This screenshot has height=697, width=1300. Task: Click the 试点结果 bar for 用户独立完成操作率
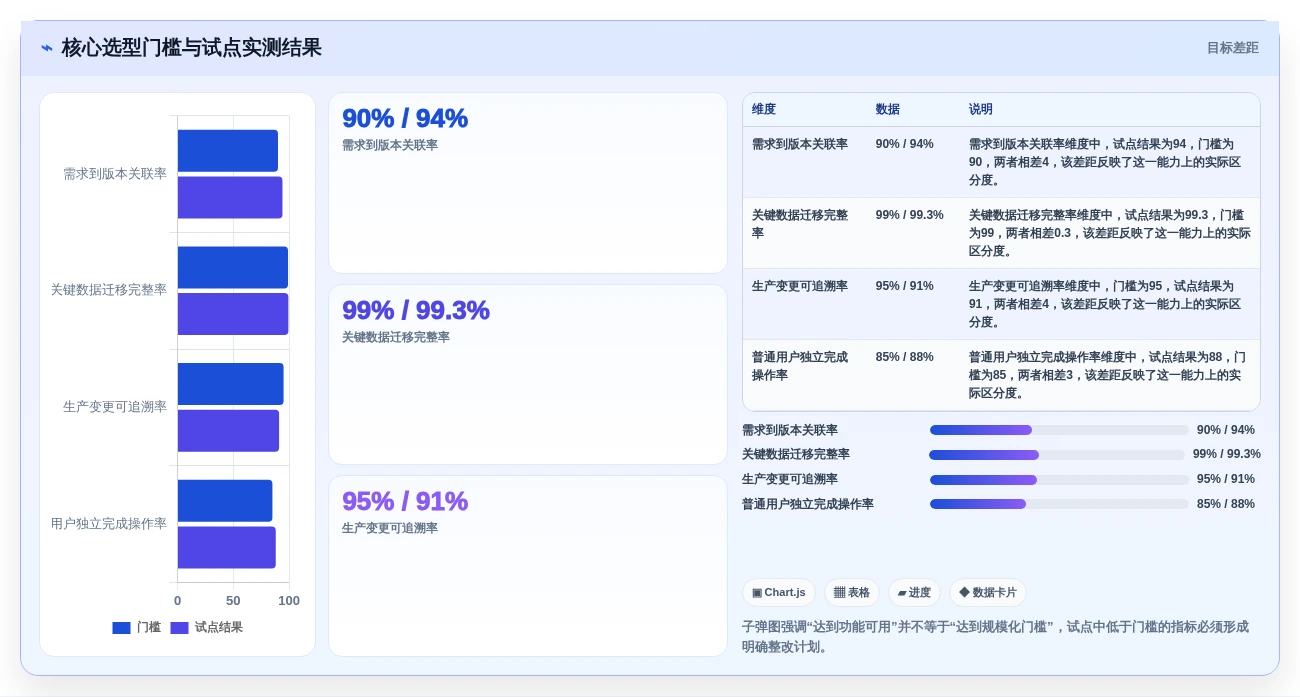click(227, 547)
